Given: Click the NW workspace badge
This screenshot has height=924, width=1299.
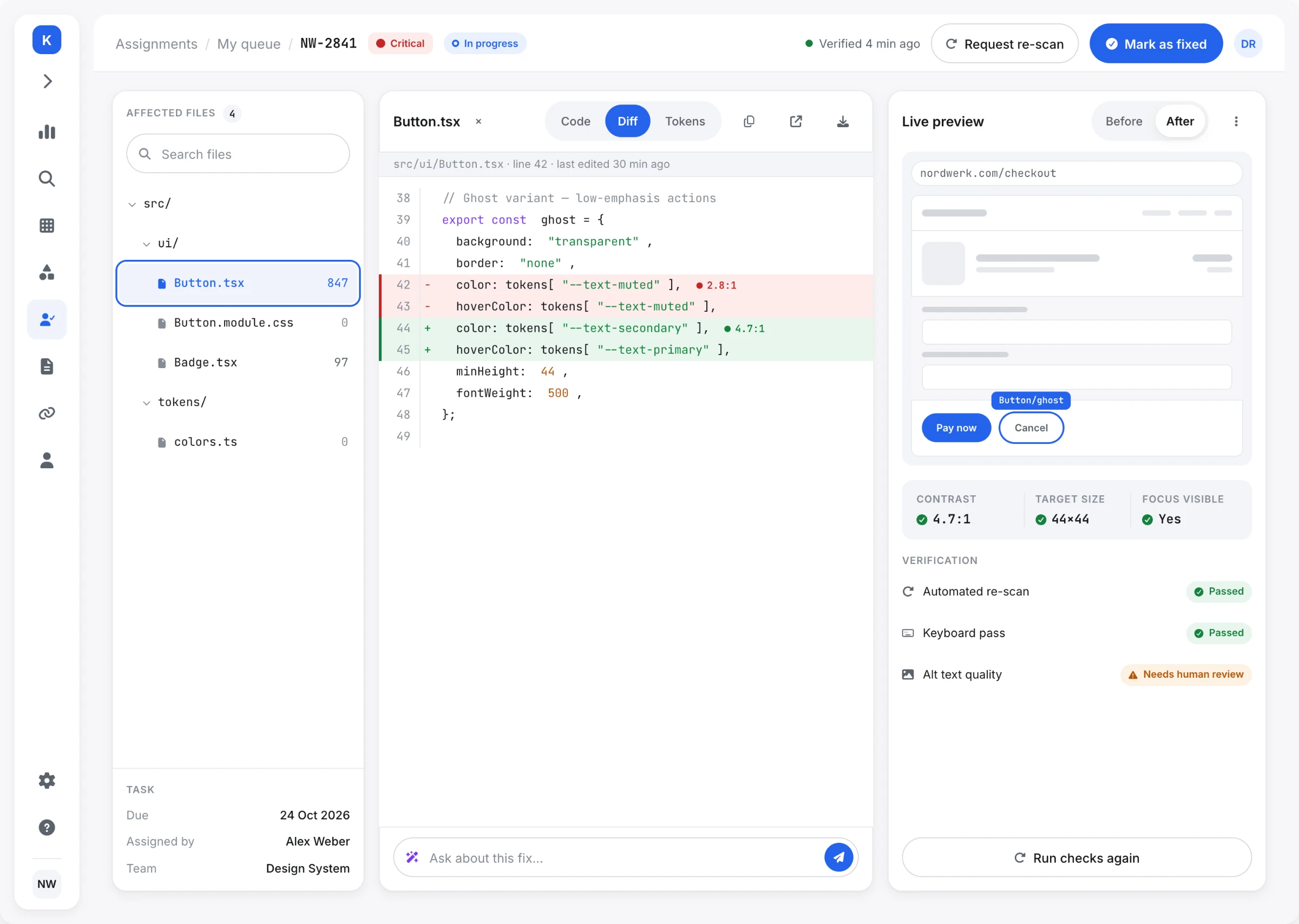Looking at the screenshot, I should [47, 883].
